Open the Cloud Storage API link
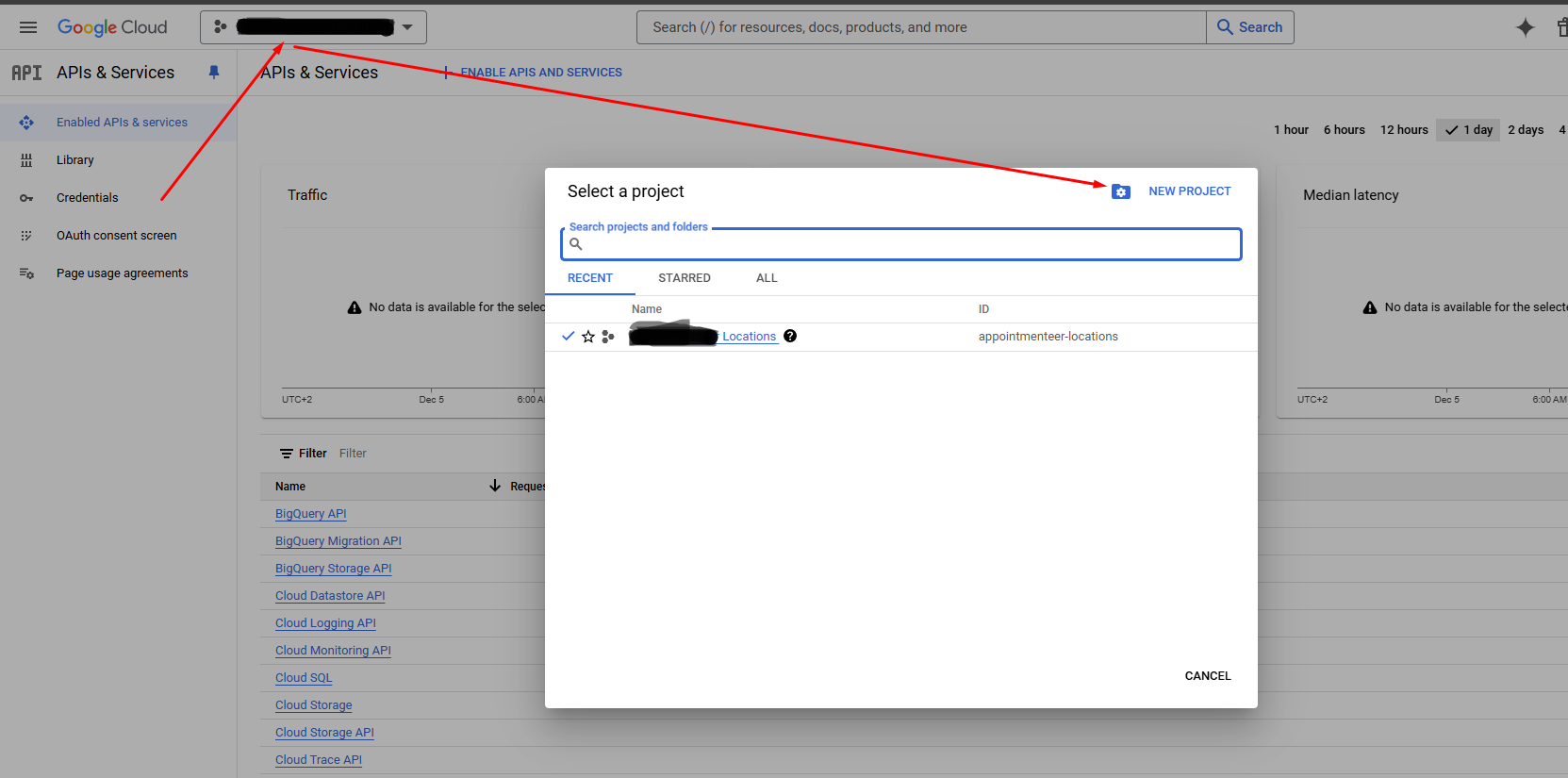Screen dimensions: 1568x778 [324, 733]
